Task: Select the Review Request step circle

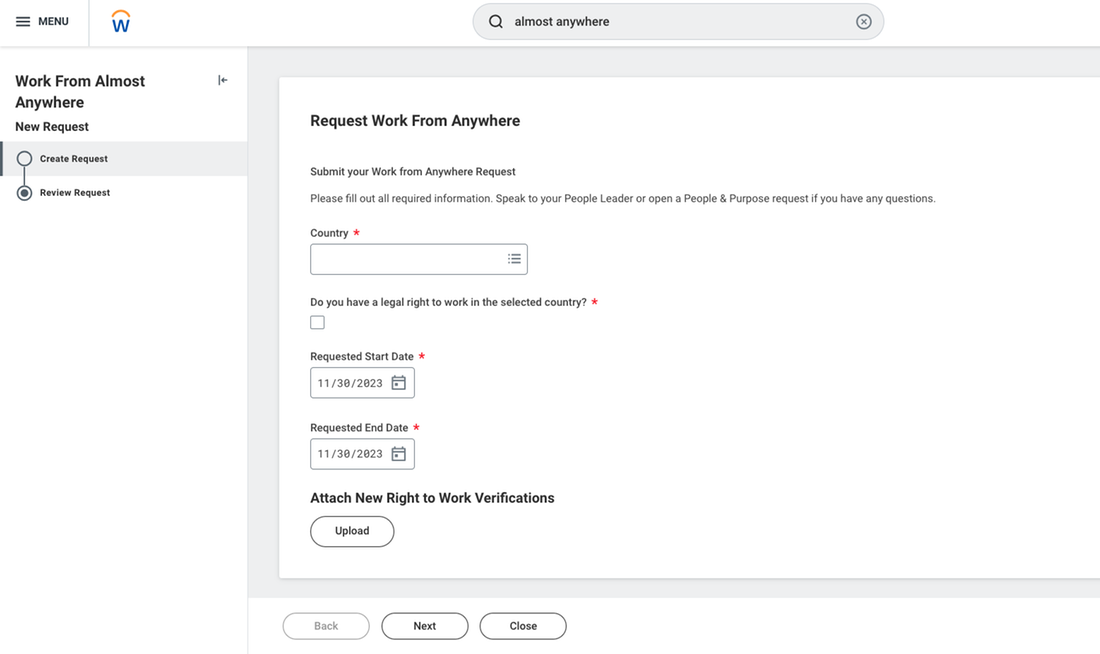Action: (23, 192)
